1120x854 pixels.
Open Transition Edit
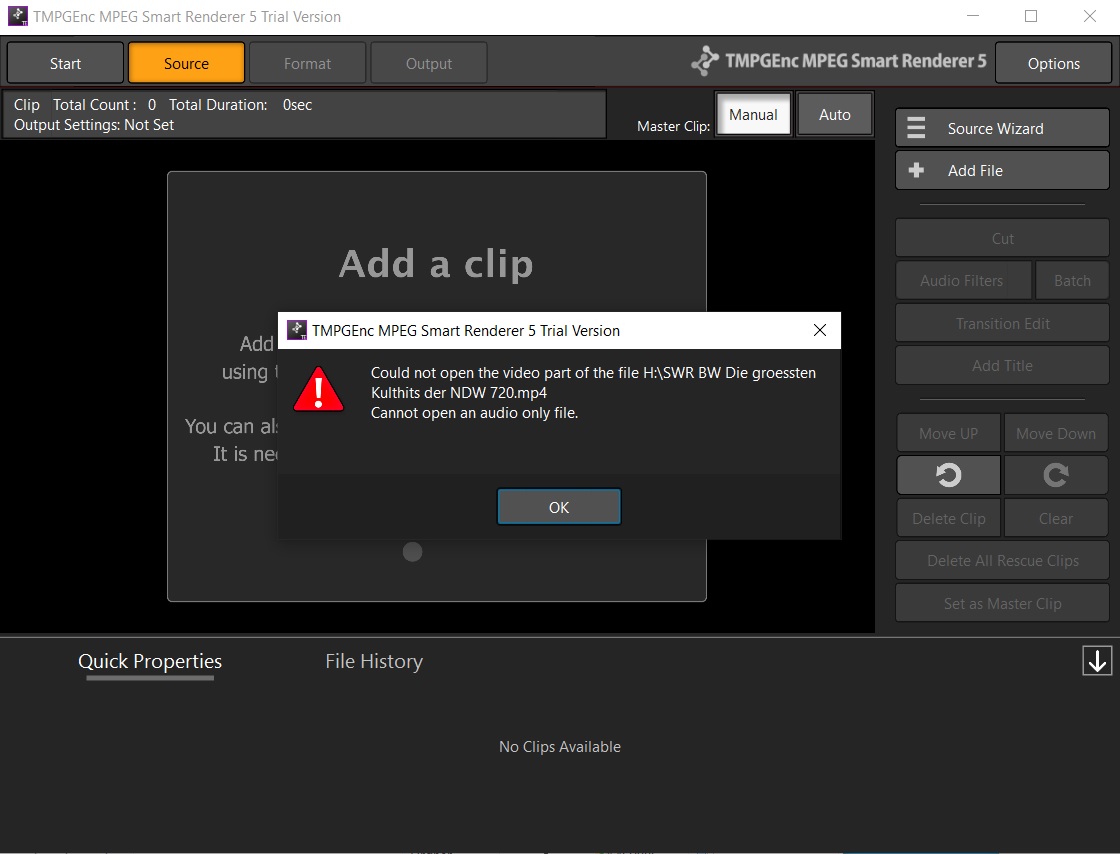click(1002, 323)
